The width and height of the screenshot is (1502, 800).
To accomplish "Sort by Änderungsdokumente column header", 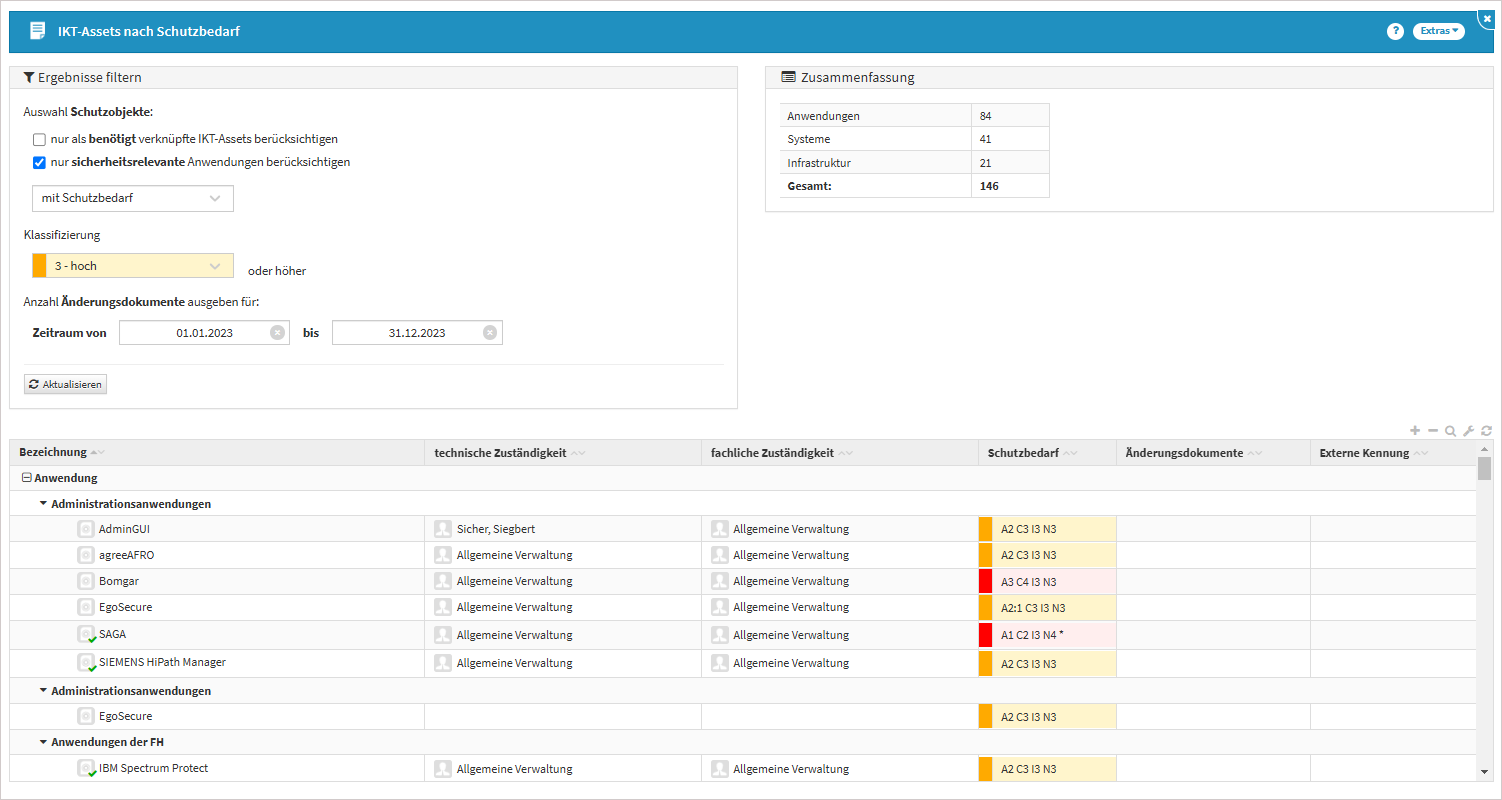I will coord(1184,453).
